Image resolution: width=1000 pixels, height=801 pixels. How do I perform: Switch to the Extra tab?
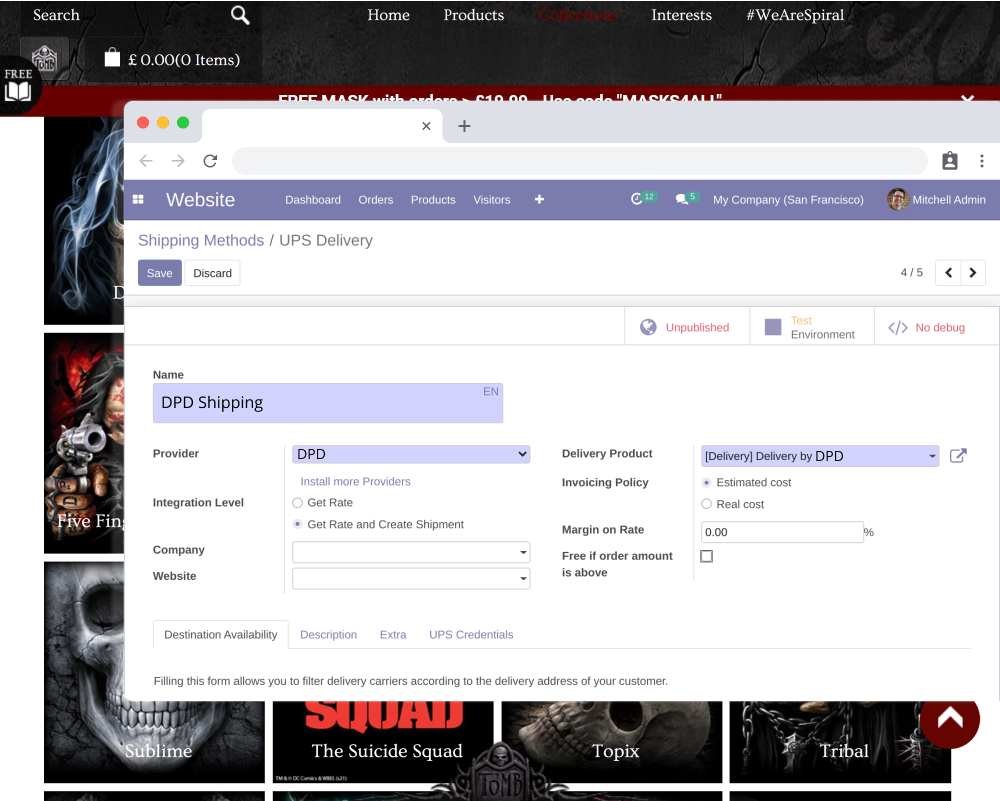click(393, 635)
